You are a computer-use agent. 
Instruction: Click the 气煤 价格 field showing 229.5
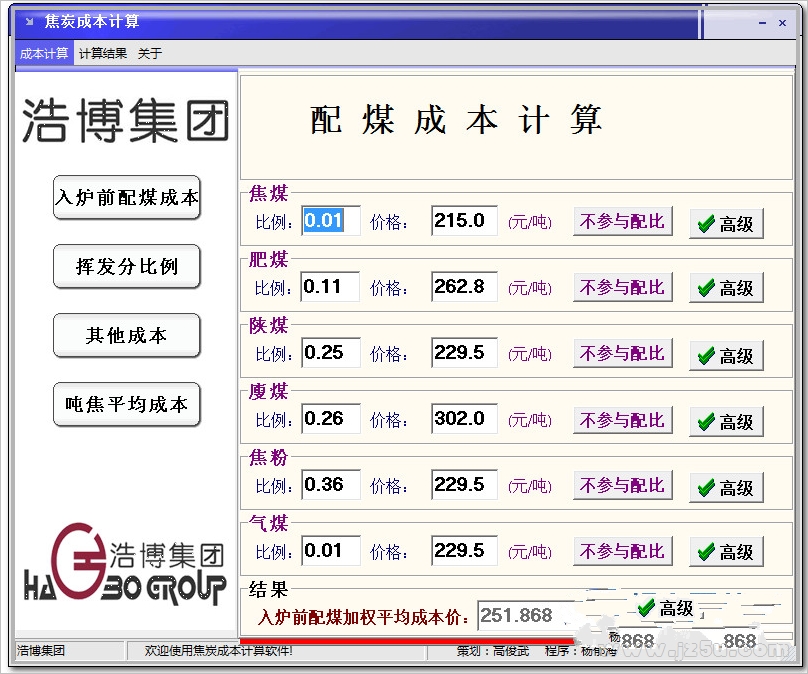click(x=464, y=550)
